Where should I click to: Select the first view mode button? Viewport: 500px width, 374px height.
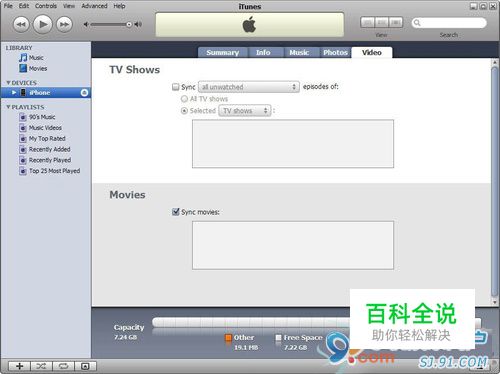pos(367,22)
